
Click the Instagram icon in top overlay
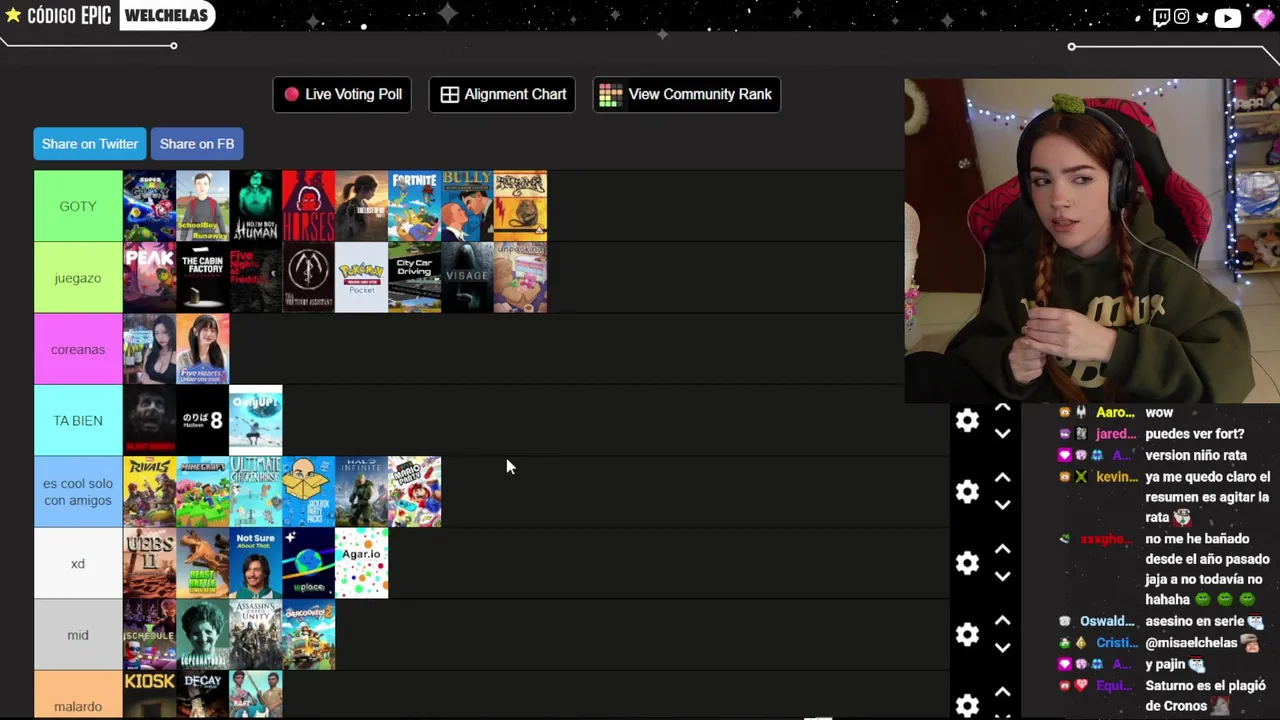(x=1182, y=17)
